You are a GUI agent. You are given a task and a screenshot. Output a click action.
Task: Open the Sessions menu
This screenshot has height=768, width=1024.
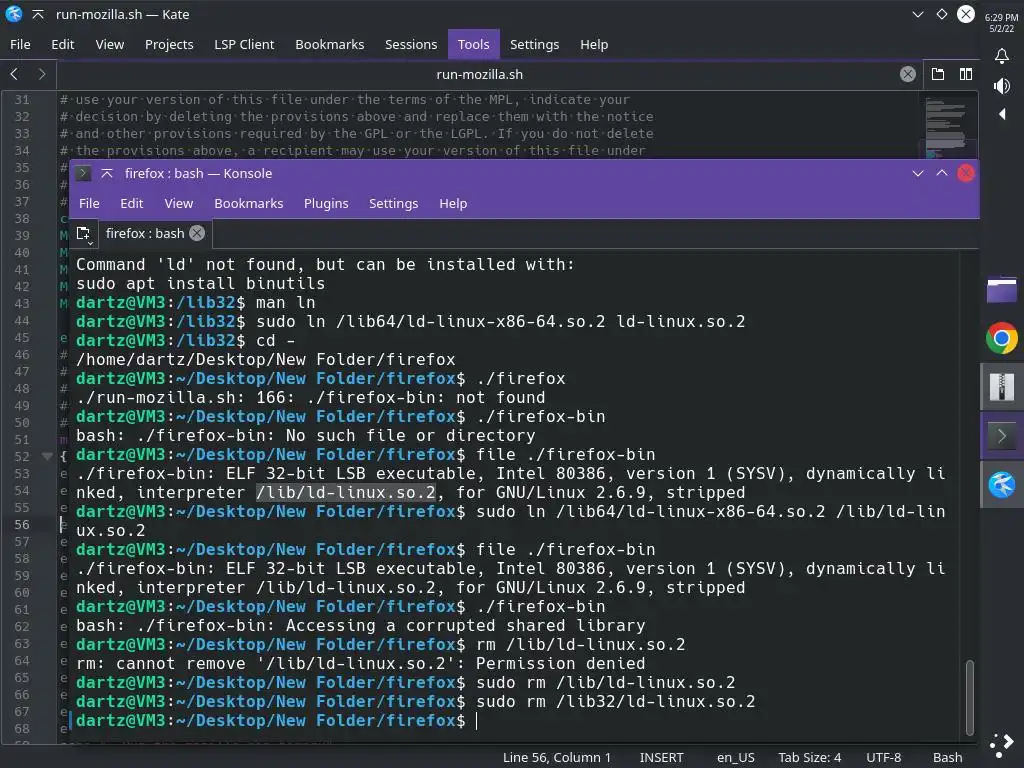coord(411,44)
